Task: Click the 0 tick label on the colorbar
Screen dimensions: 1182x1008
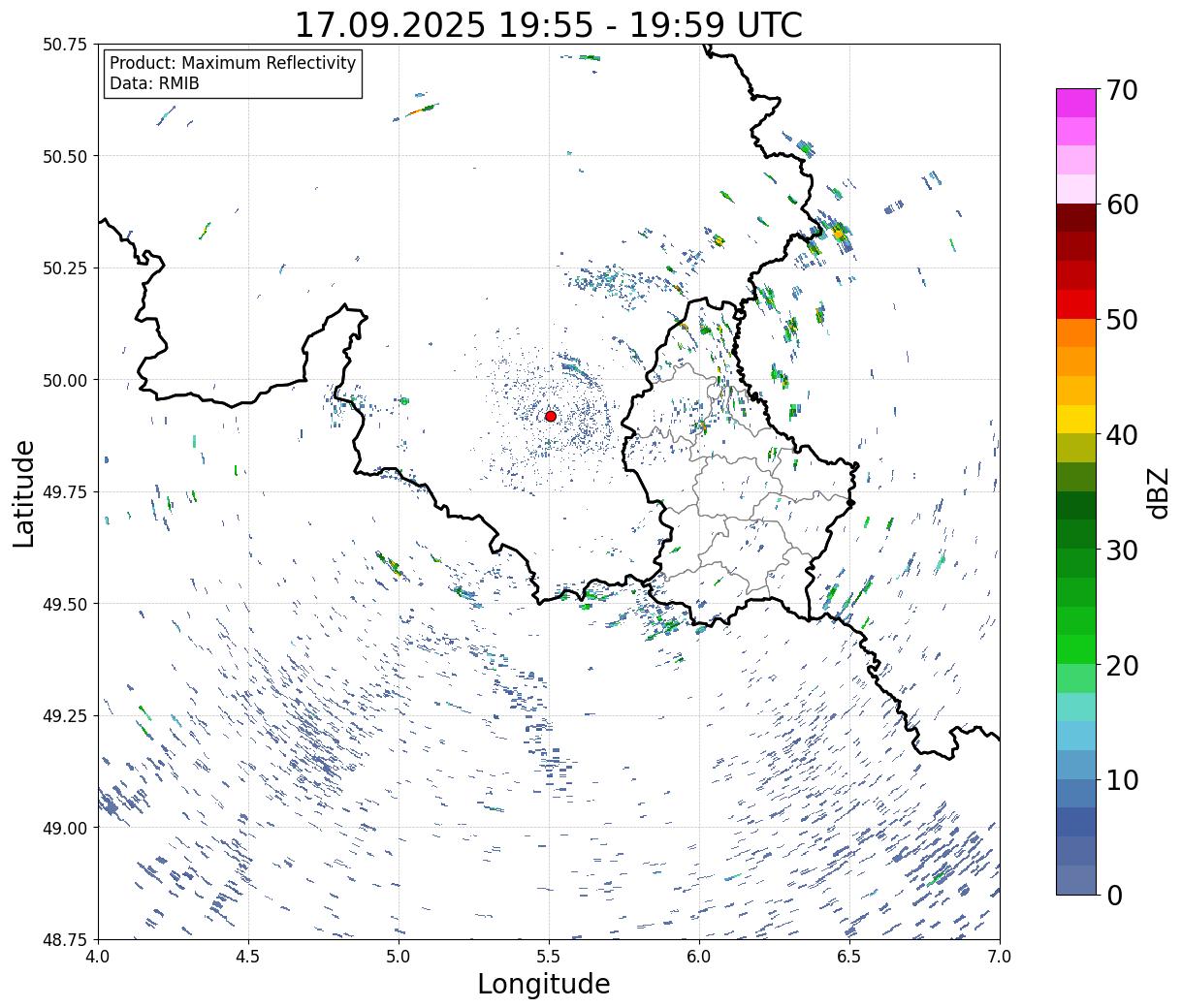Action: (x=1114, y=896)
